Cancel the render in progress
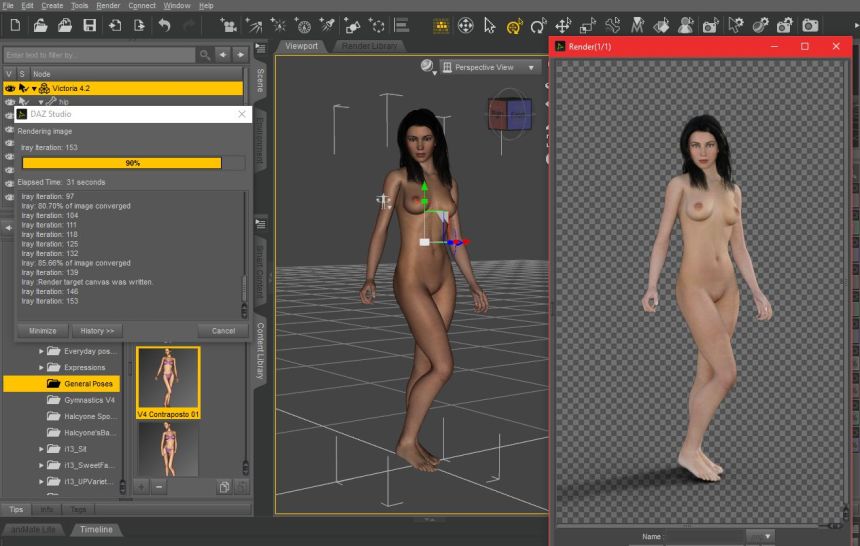Screen dimensions: 860x546 pyautogui.click(x=223, y=330)
